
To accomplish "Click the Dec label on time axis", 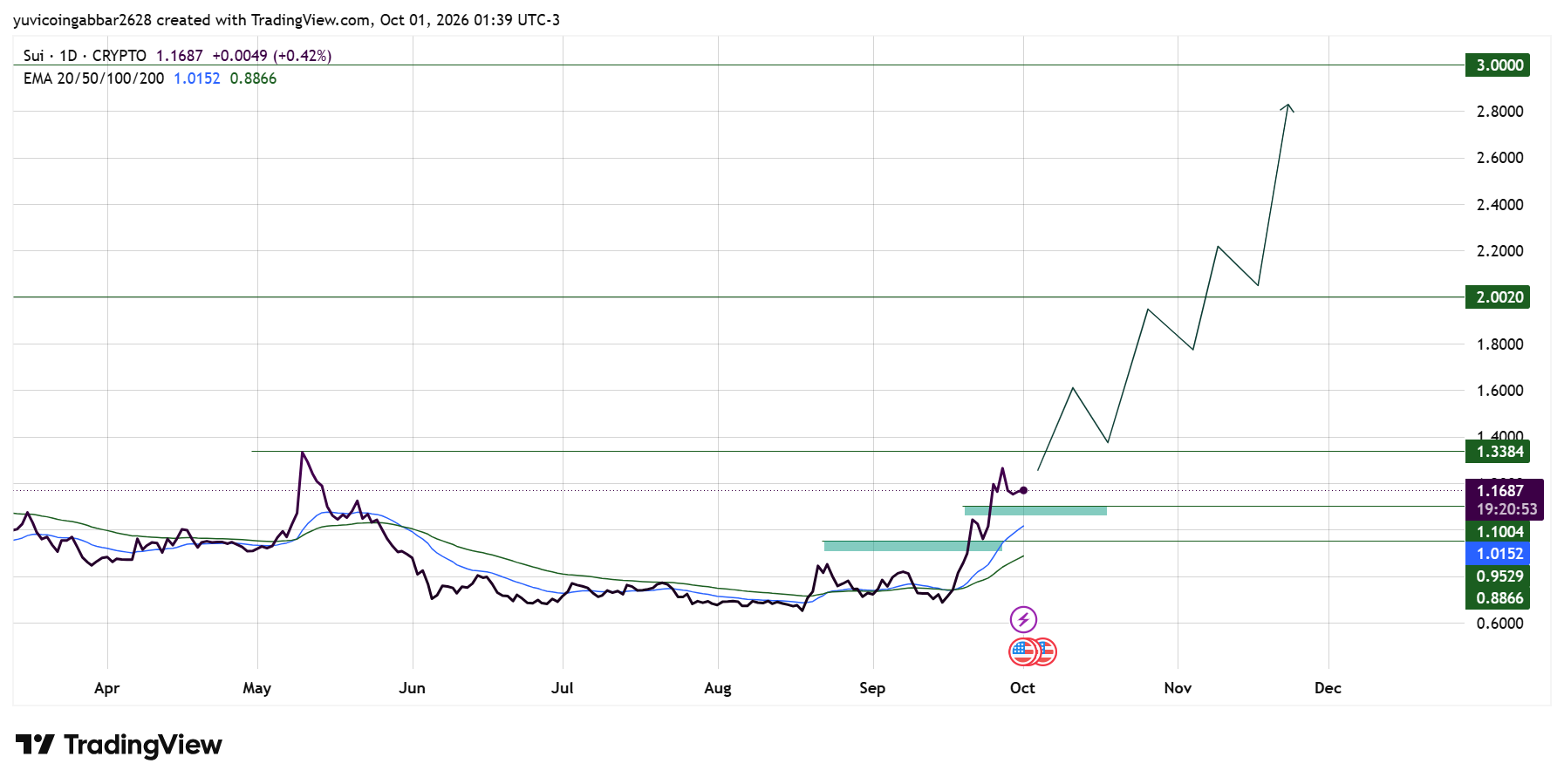I will pyautogui.click(x=1328, y=688).
